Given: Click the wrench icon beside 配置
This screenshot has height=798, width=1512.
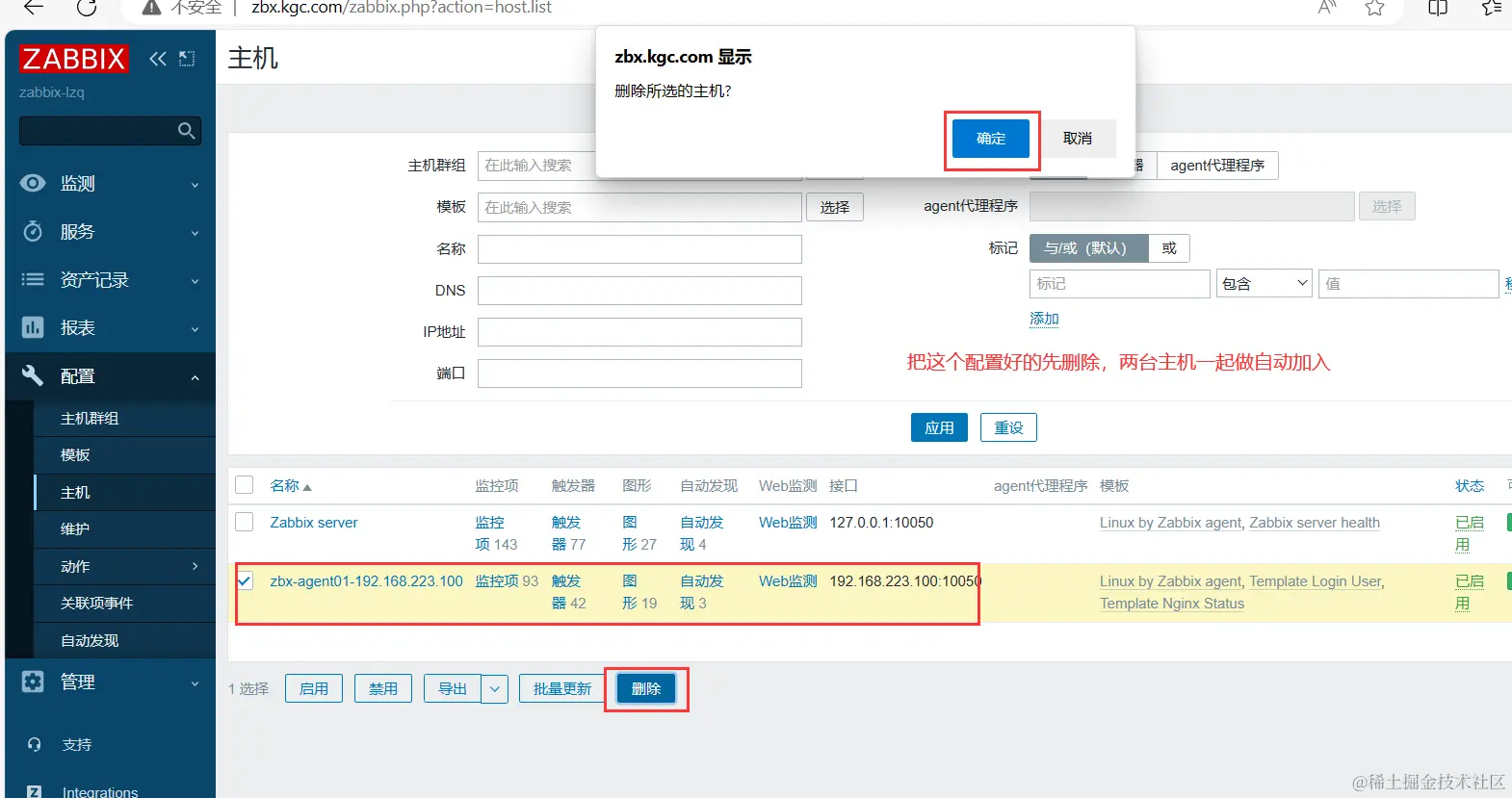Looking at the screenshot, I should [33, 375].
